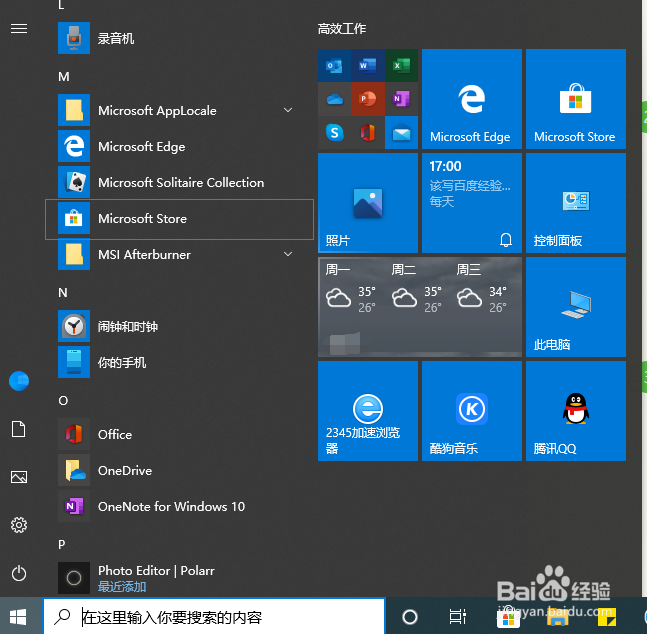Open Office hub in tile folder
Viewport: 647px width, 634px height.
pyautogui.click(x=368, y=132)
